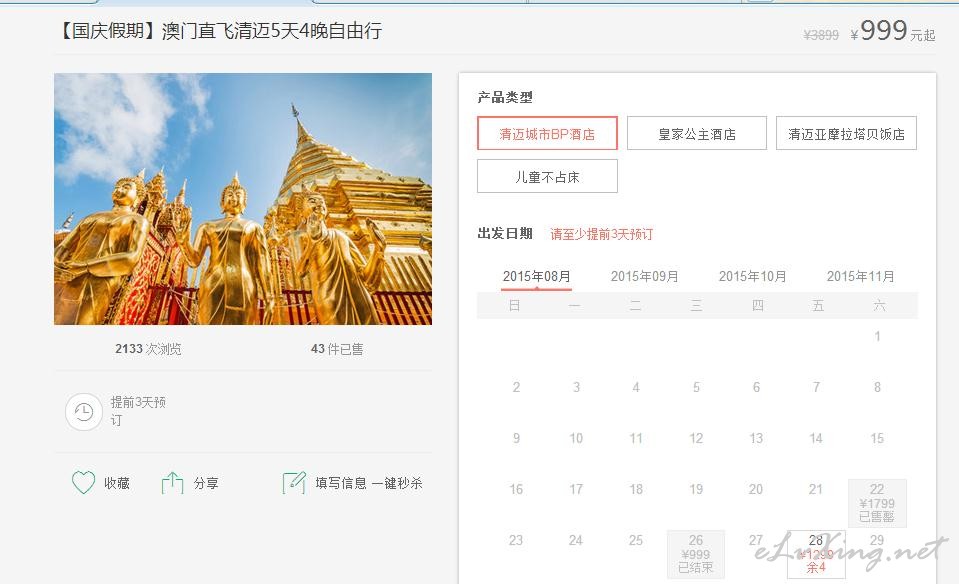Click the golden temple product photo
959x584 pixels.
tap(243, 199)
